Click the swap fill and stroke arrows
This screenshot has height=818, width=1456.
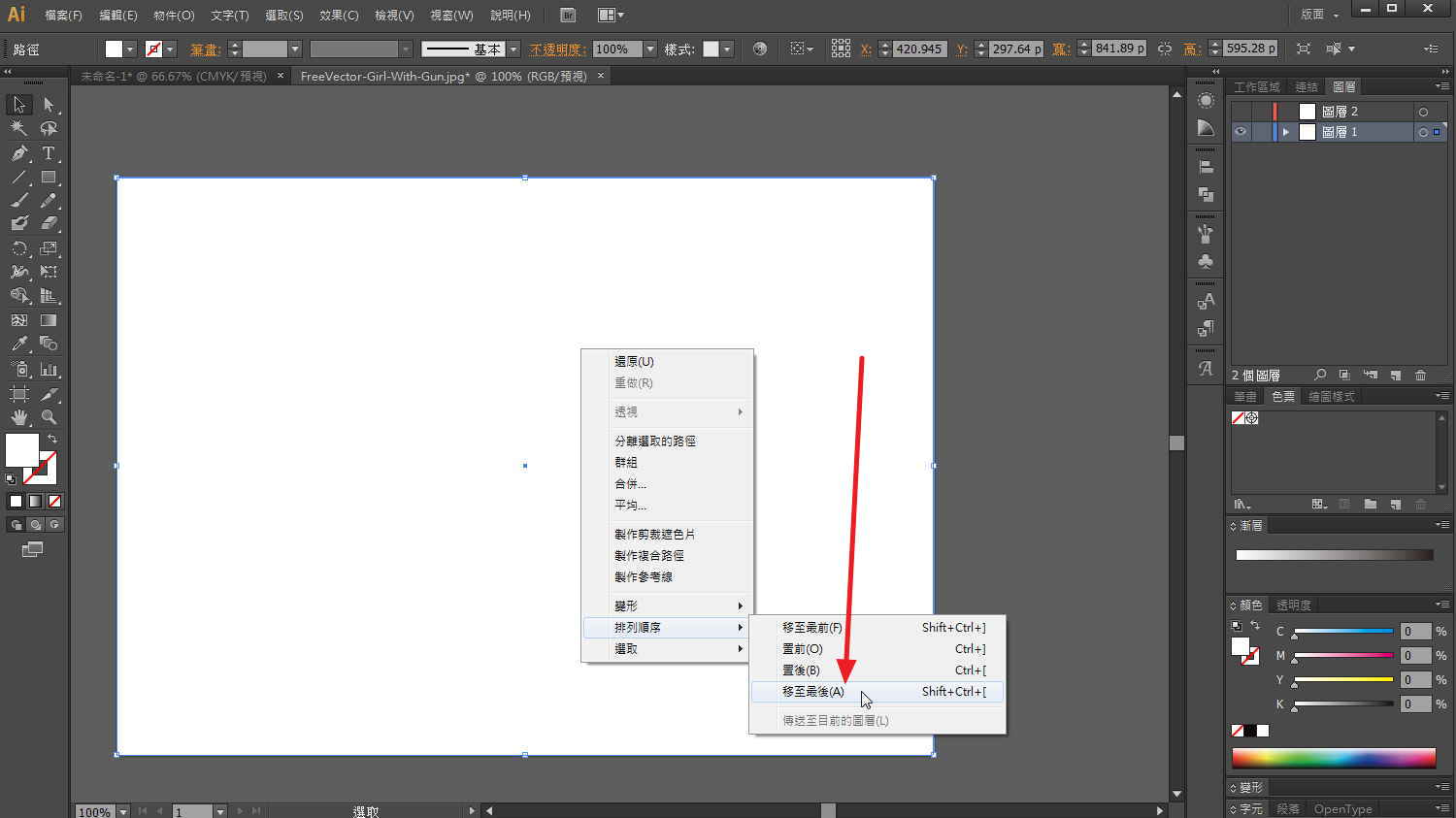[52, 439]
